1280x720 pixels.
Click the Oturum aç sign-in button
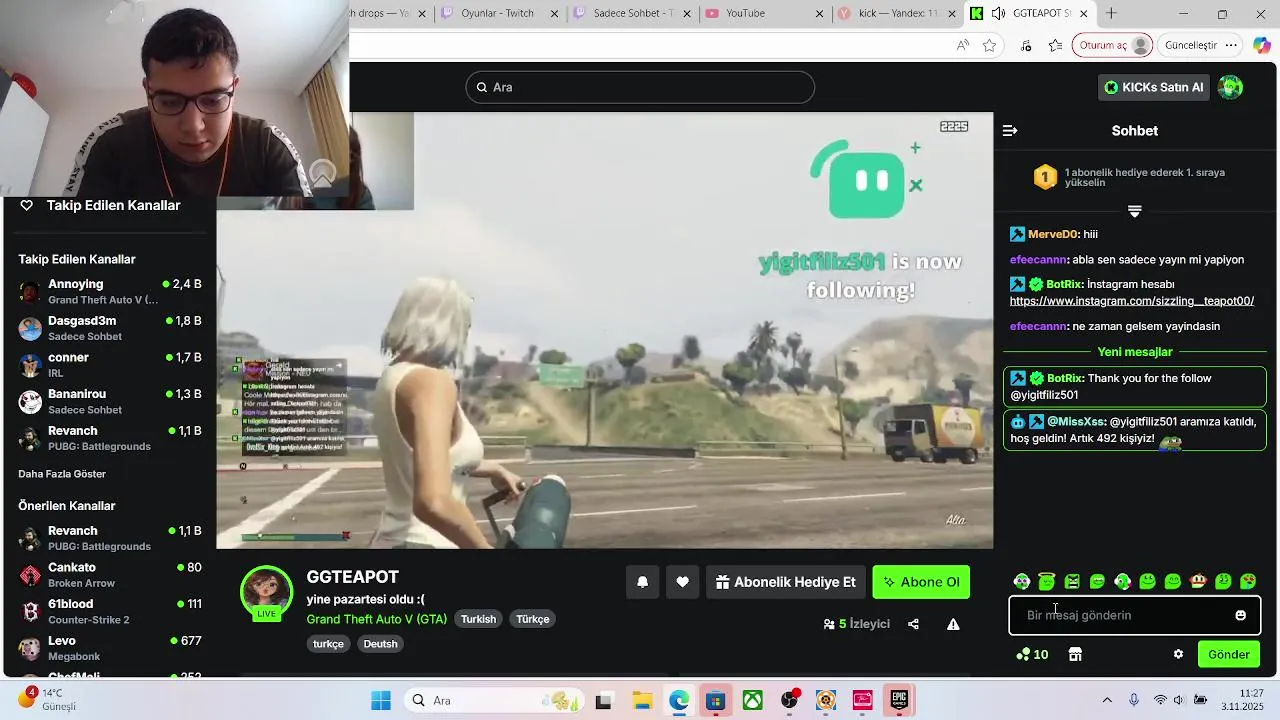click(x=1113, y=45)
